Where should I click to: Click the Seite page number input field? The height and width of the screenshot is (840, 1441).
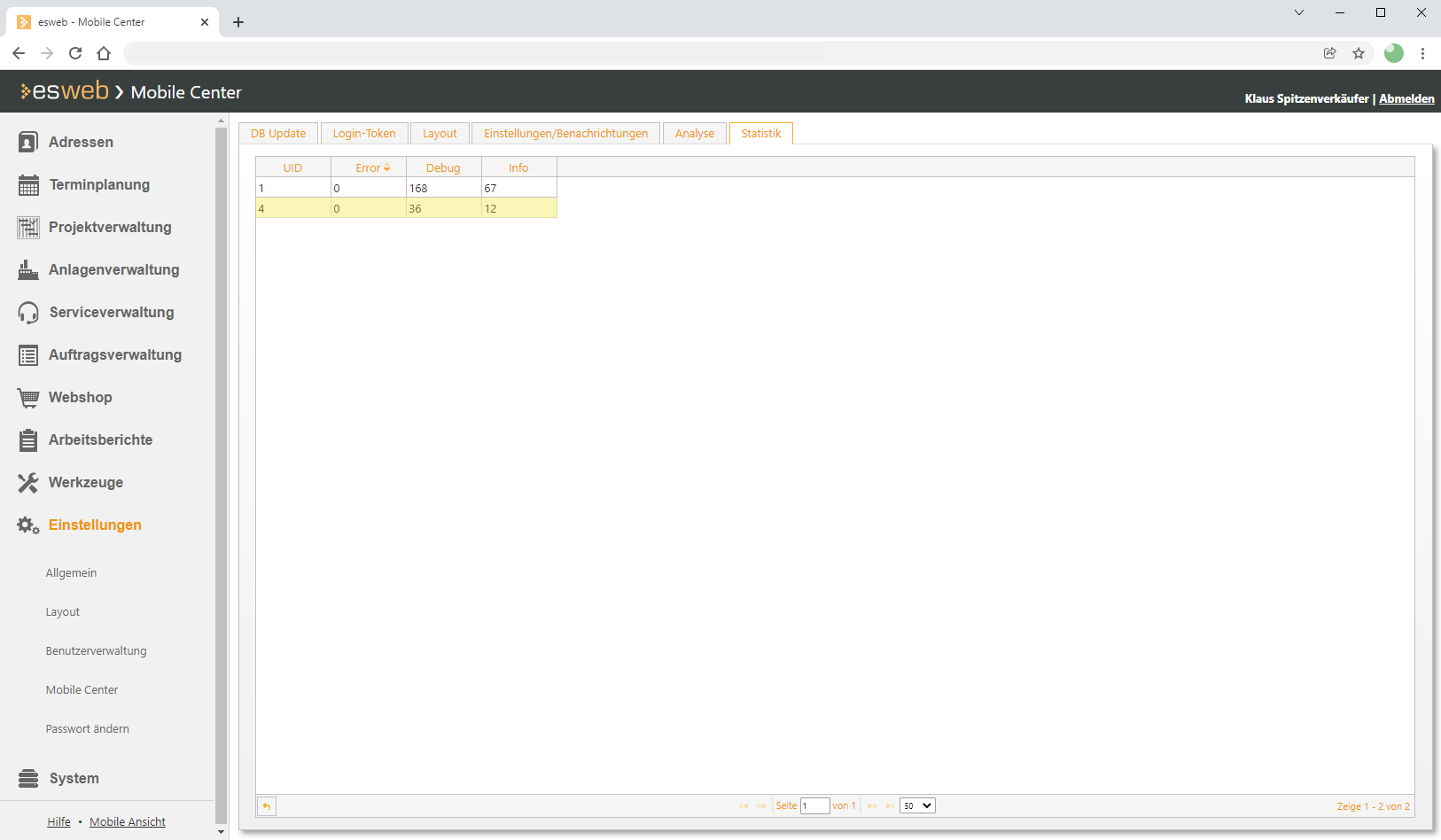814,805
